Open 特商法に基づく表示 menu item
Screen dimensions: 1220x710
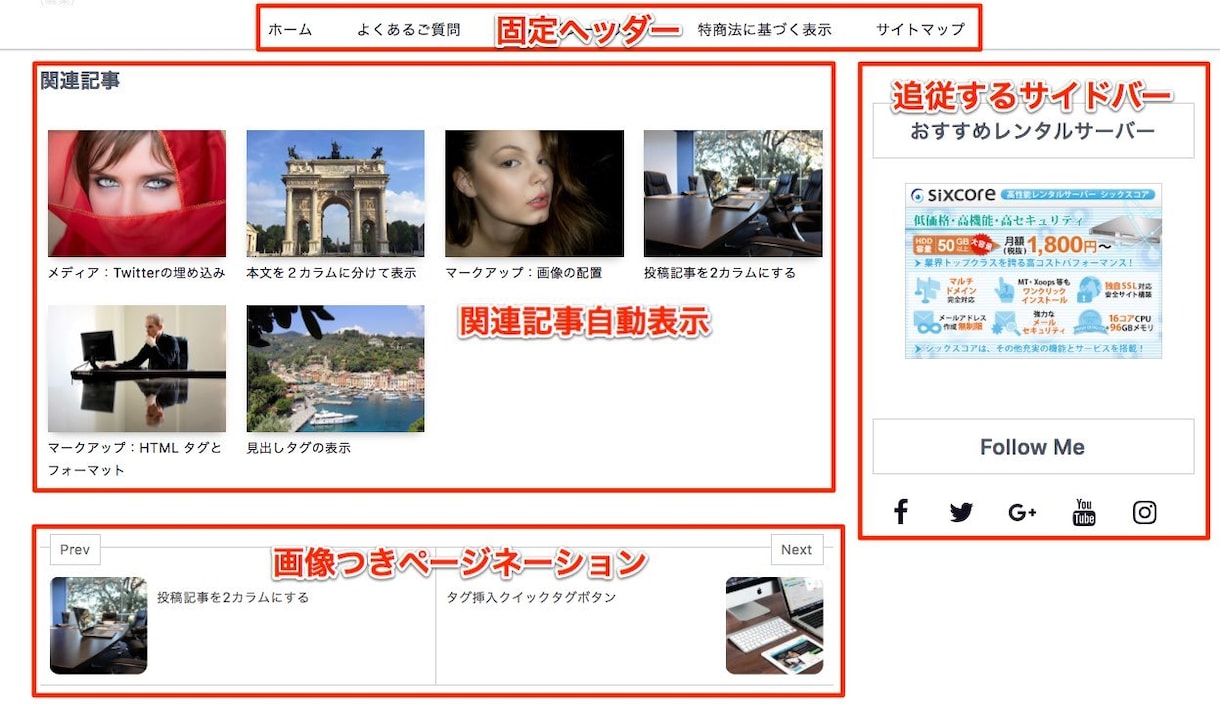click(765, 29)
